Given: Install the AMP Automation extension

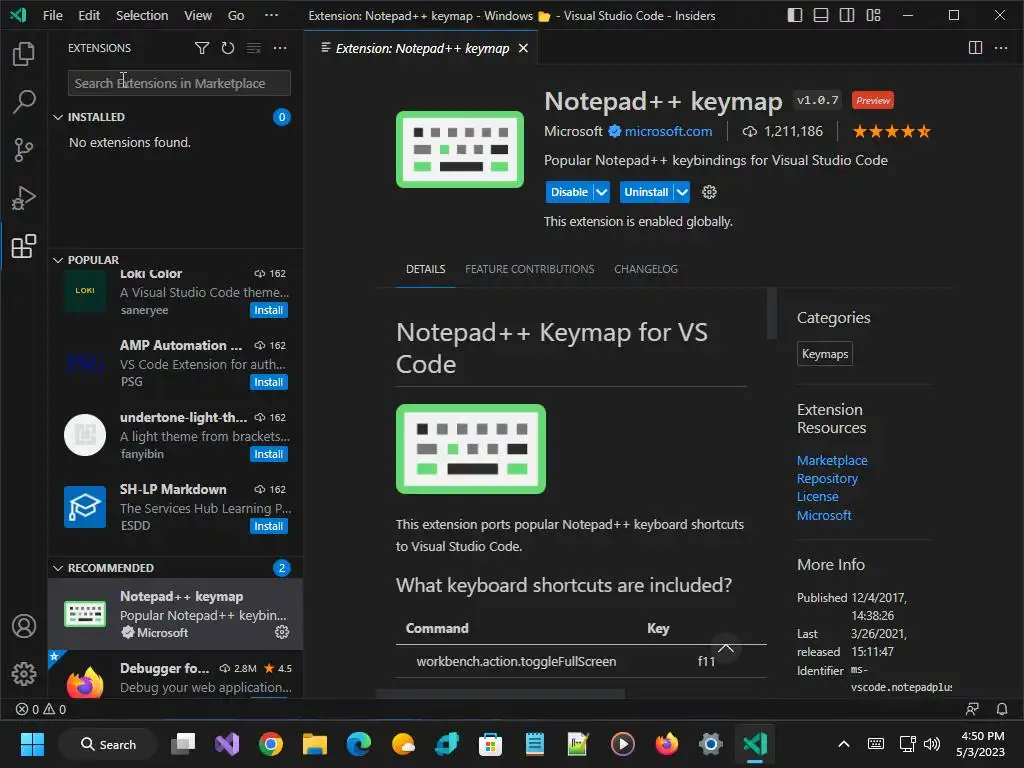Looking at the screenshot, I should click(268, 382).
